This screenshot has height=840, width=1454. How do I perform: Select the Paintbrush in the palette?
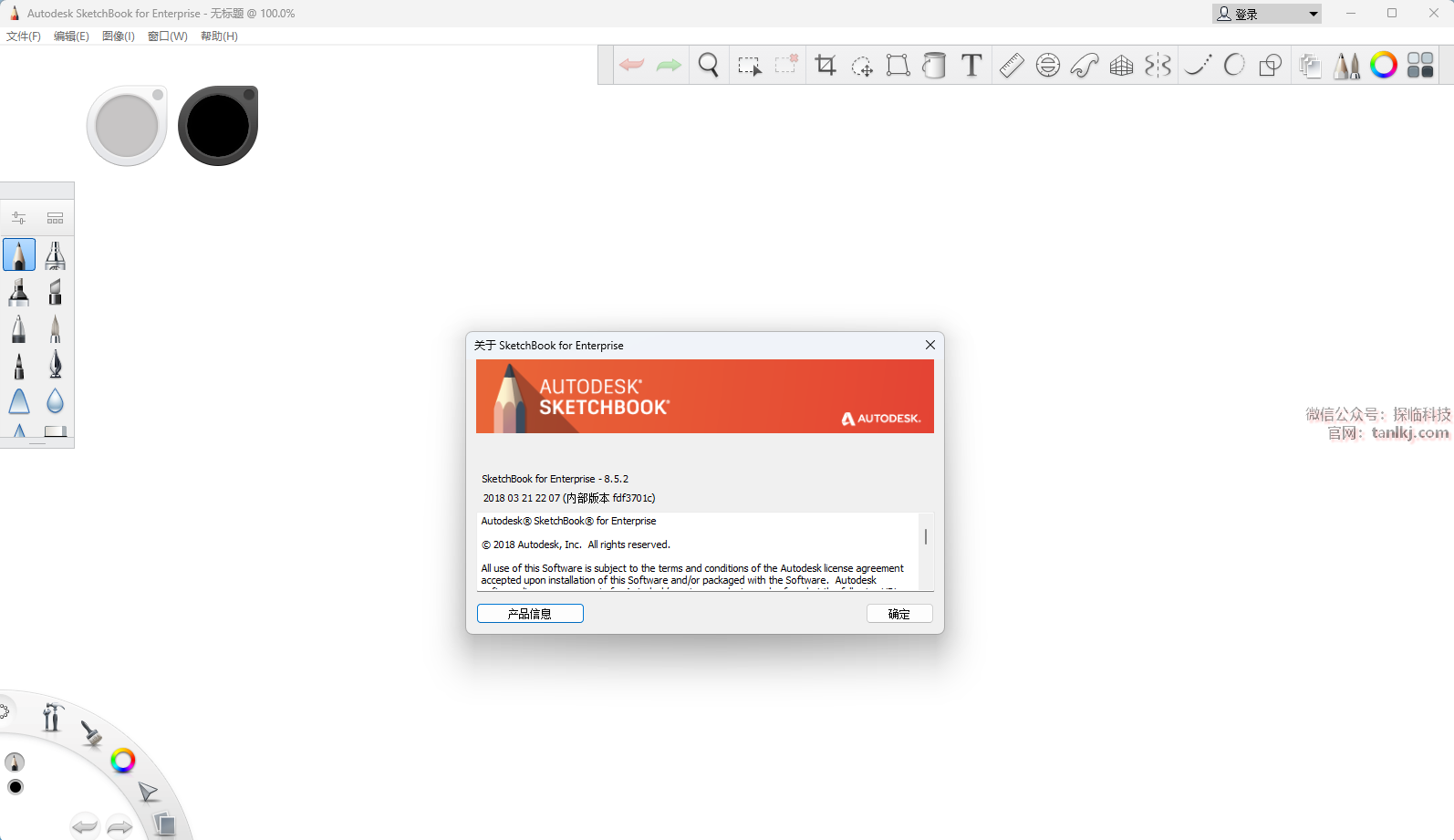coord(56,328)
